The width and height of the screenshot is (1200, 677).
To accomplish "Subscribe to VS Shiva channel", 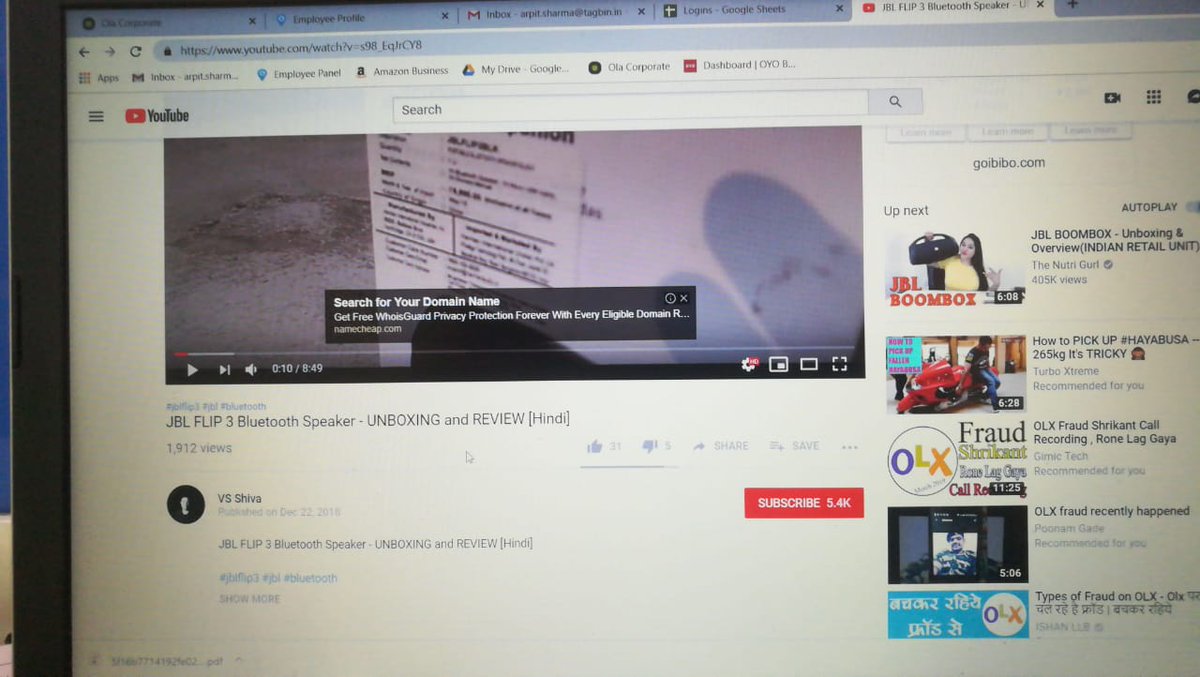I will (x=804, y=503).
